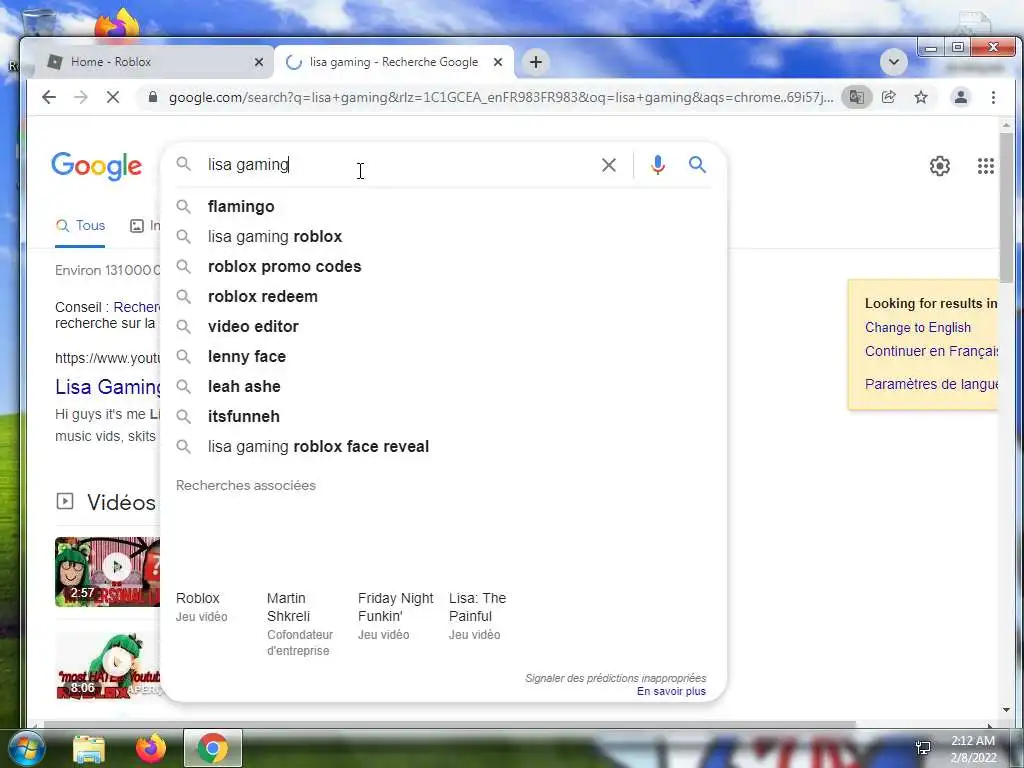The image size is (1024, 768).
Task: Open Windows Explorer from taskbar
Action: tap(89, 749)
